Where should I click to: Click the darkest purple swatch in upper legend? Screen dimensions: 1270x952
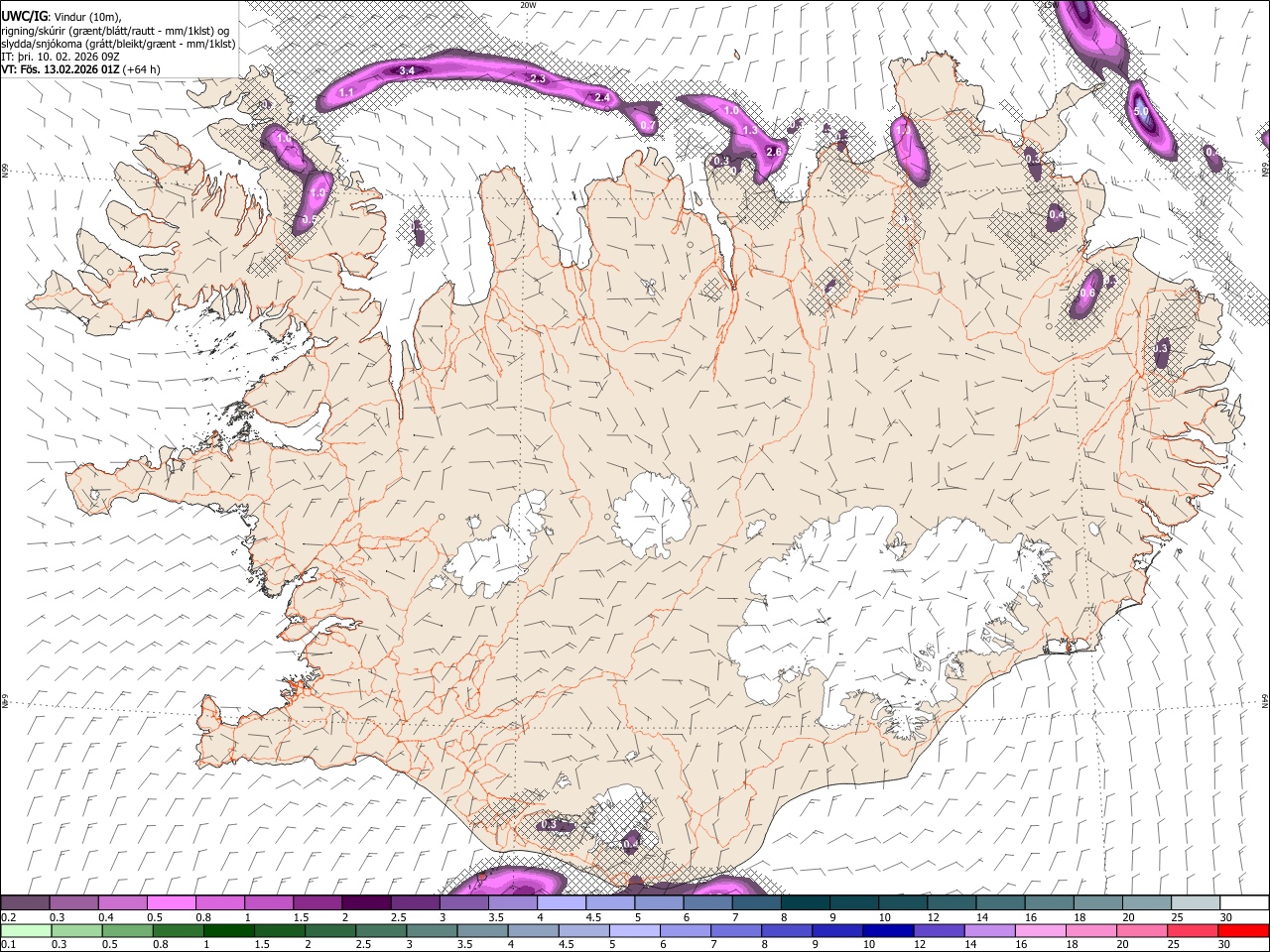click(365, 902)
